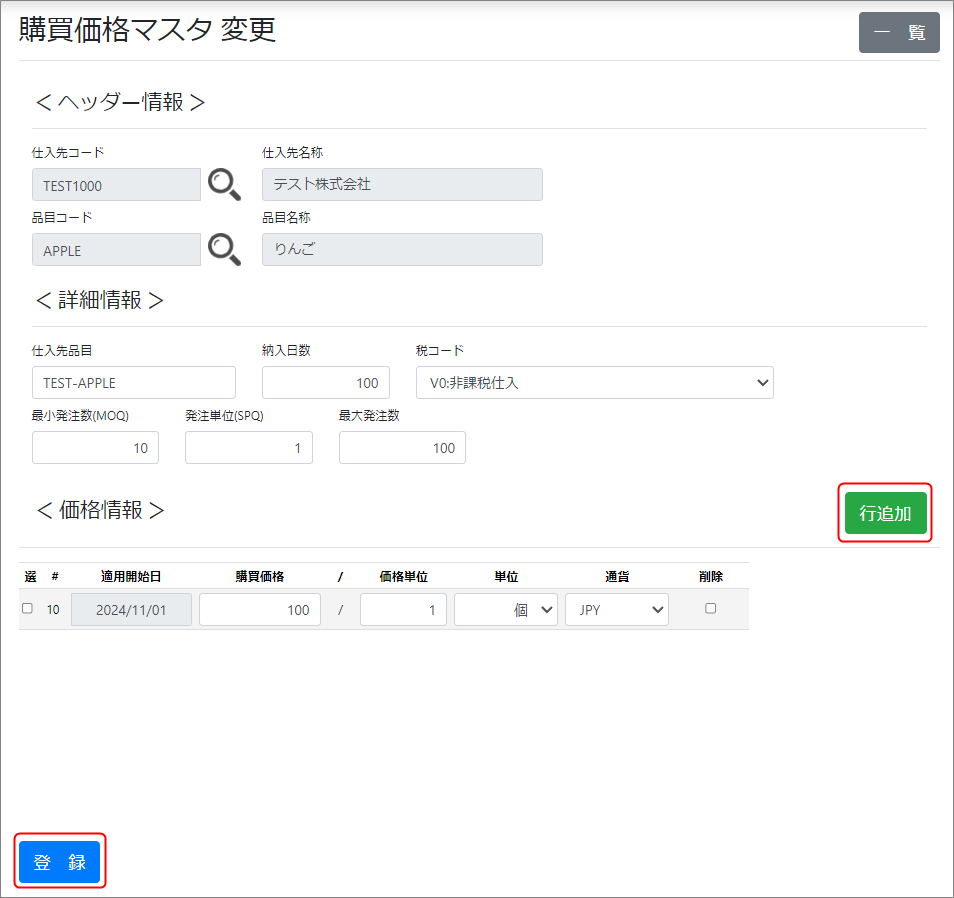Open the JPY currency dropdown
The height and width of the screenshot is (898, 954).
(x=616, y=609)
